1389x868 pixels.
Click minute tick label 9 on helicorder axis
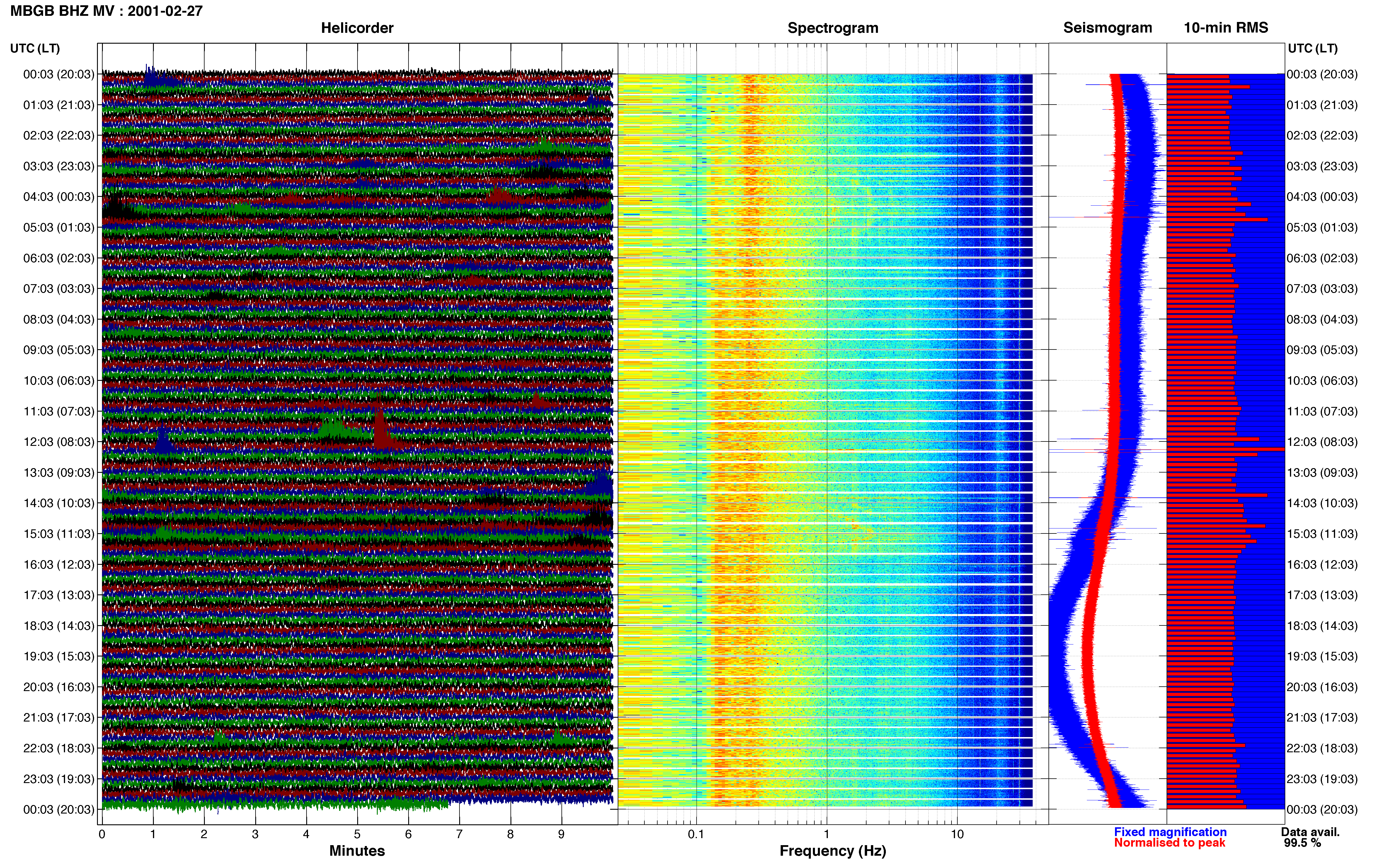[x=561, y=835]
